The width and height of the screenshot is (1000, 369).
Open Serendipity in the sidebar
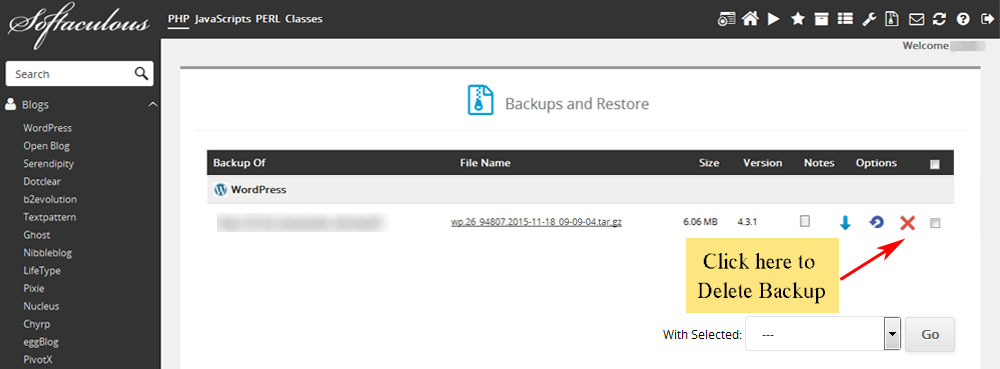pos(48,163)
